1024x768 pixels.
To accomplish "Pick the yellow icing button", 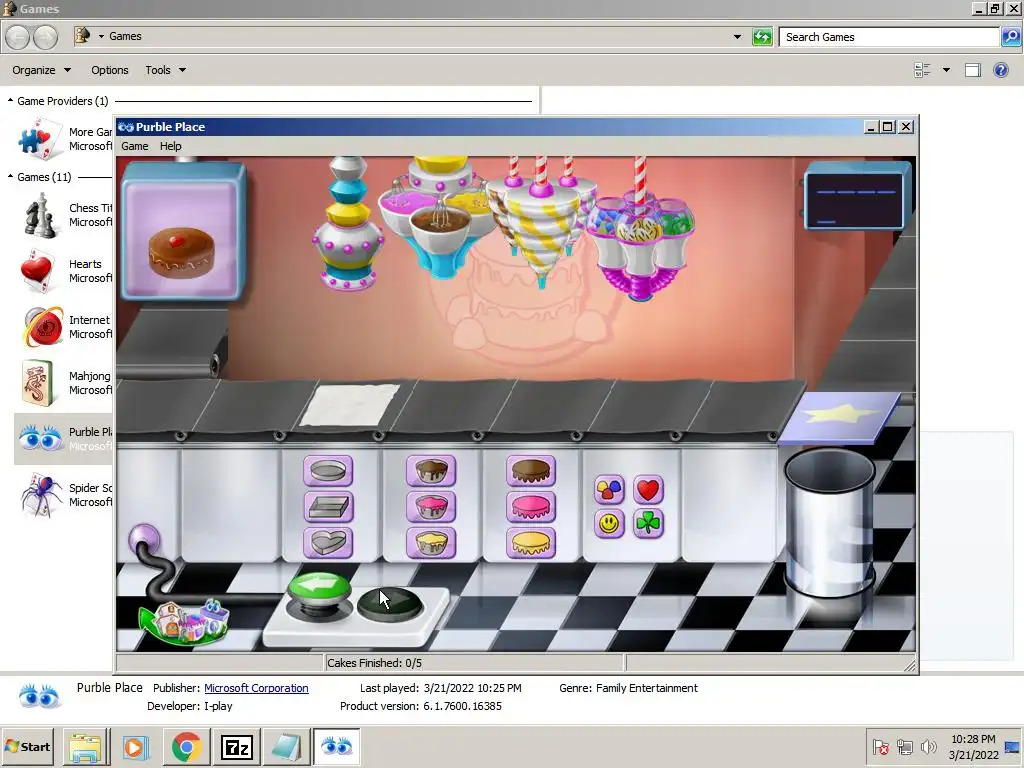I will coord(530,543).
